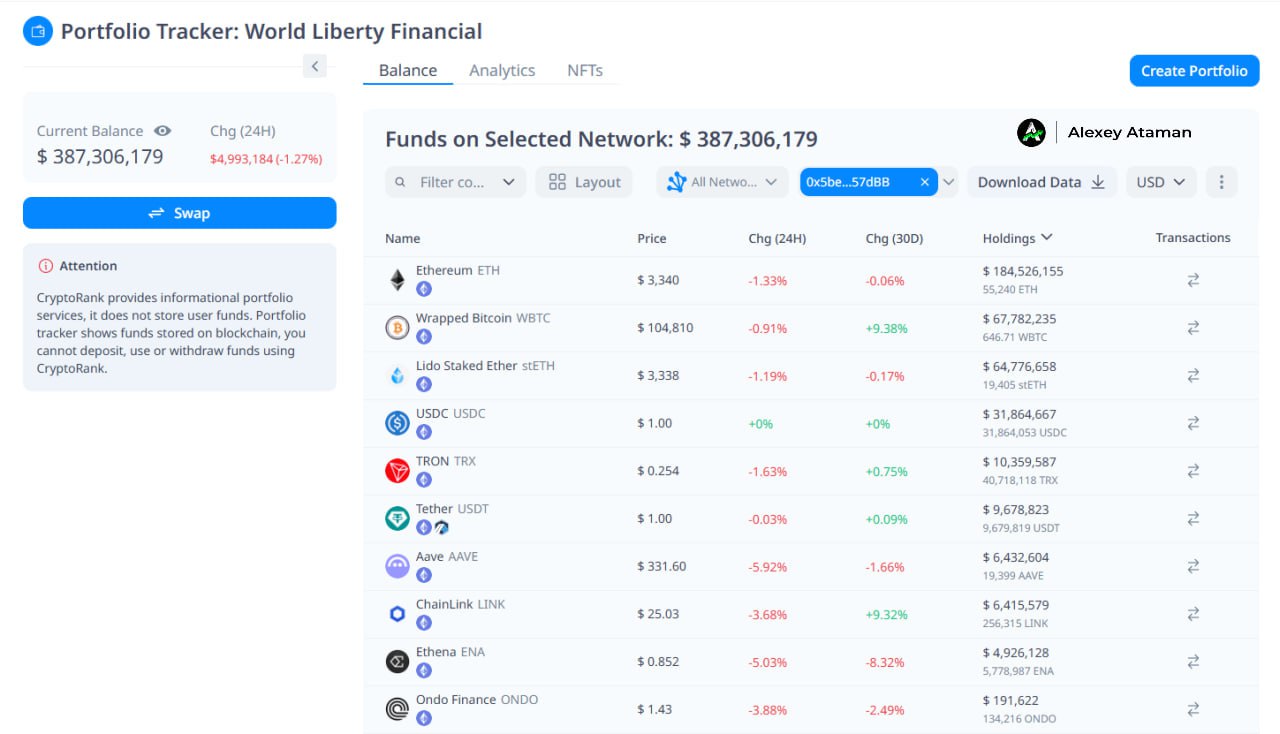
Task: Open transactions for Lido Staked Ether
Action: pos(1193,375)
